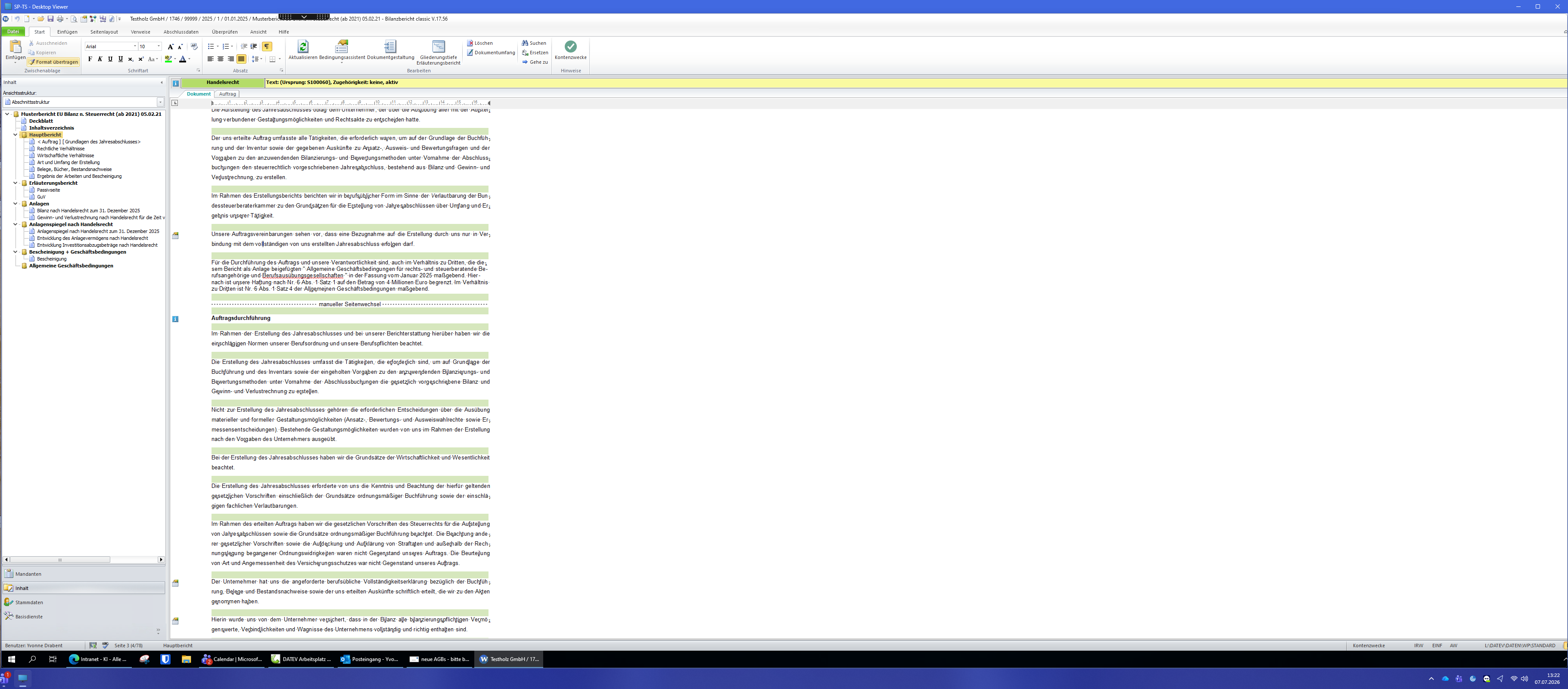Viewport: 1568px width, 689px height.
Task: Toggle Format übertragen painter
Action: click(53, 62)
